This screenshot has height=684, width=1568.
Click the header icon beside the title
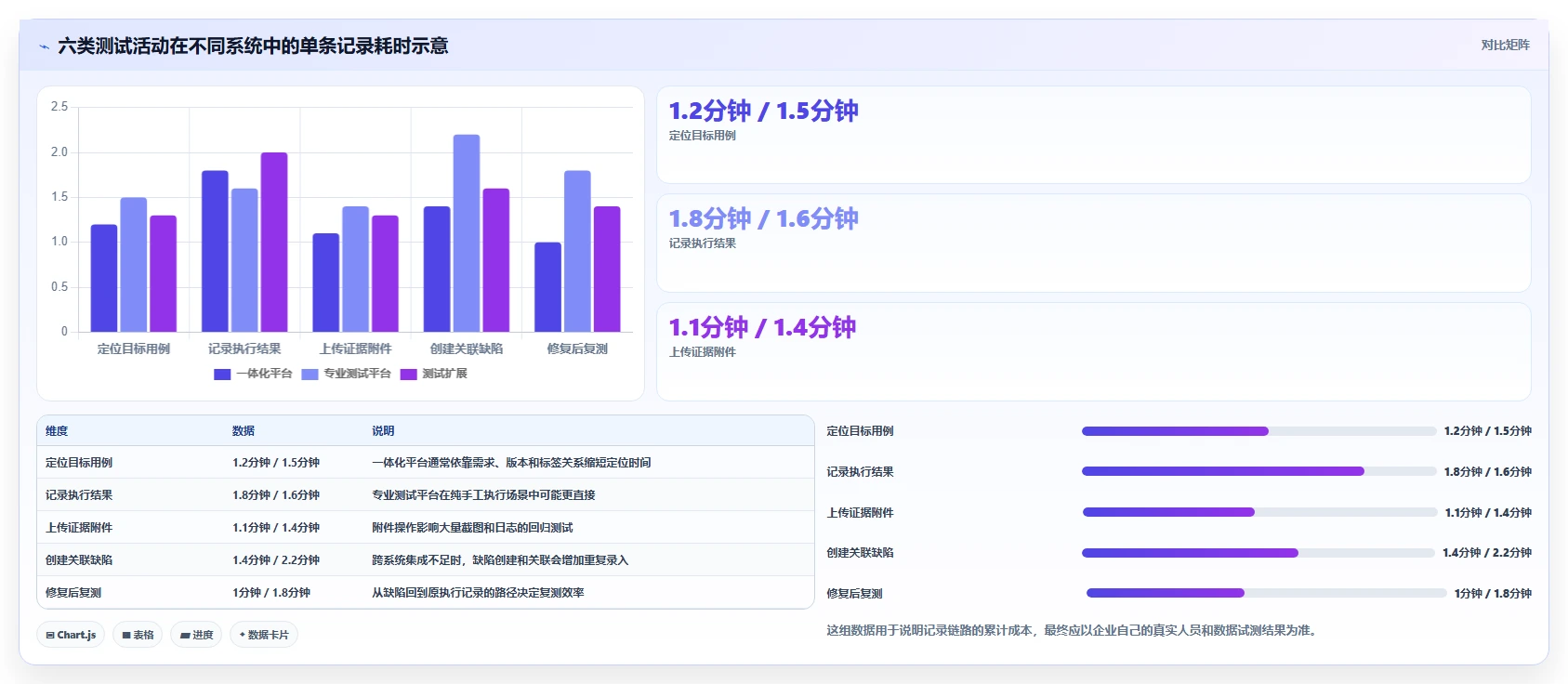click(x=44, y=46)
